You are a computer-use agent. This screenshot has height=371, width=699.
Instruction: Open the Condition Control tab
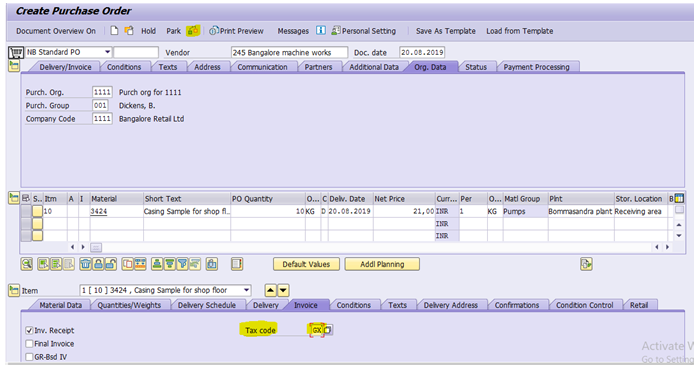click(x=584, y=305)
